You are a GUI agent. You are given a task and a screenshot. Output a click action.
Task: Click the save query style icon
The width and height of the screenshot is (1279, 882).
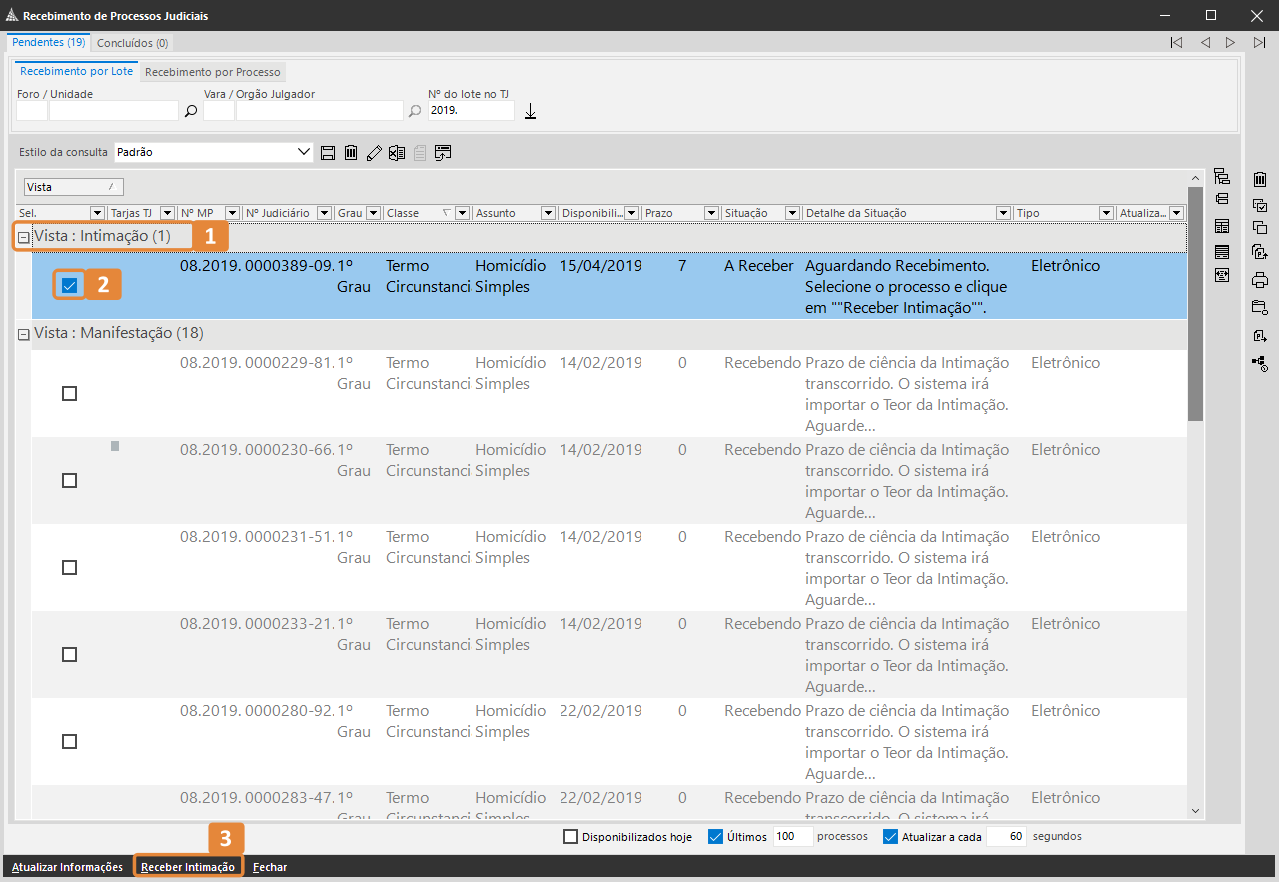(327, 153)
